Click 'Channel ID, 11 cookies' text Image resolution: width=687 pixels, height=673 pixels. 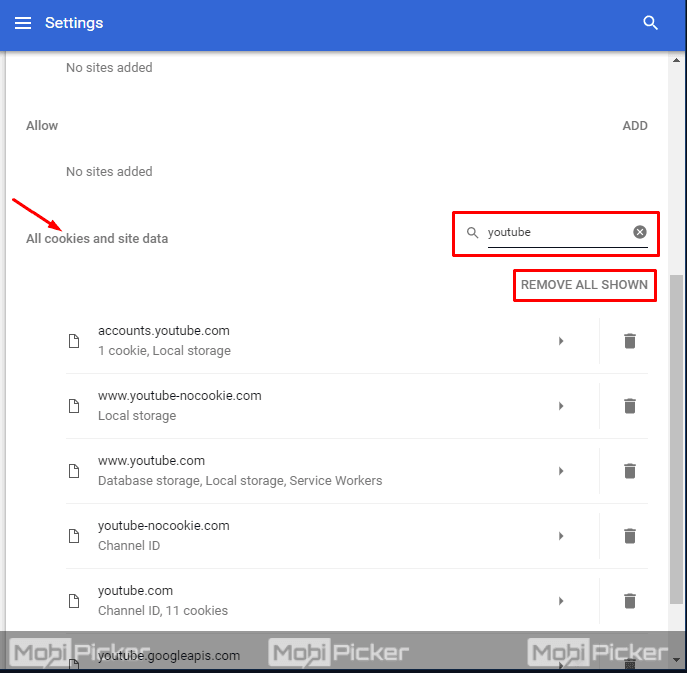click(x=163, y=610)
